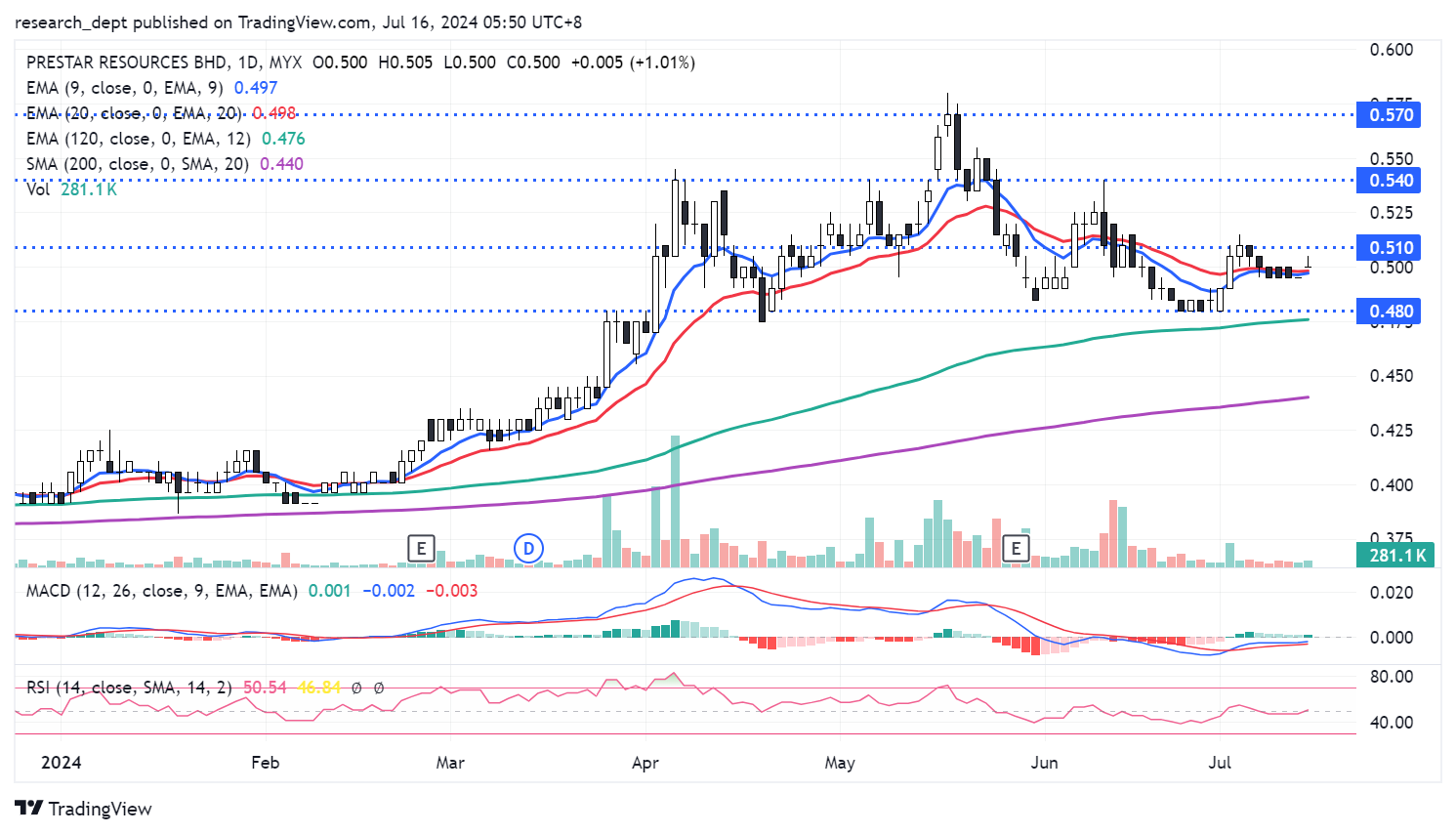Click the earnings E marker in late February
Viewport: 1456px width, 834px height.
click(421, 548)
